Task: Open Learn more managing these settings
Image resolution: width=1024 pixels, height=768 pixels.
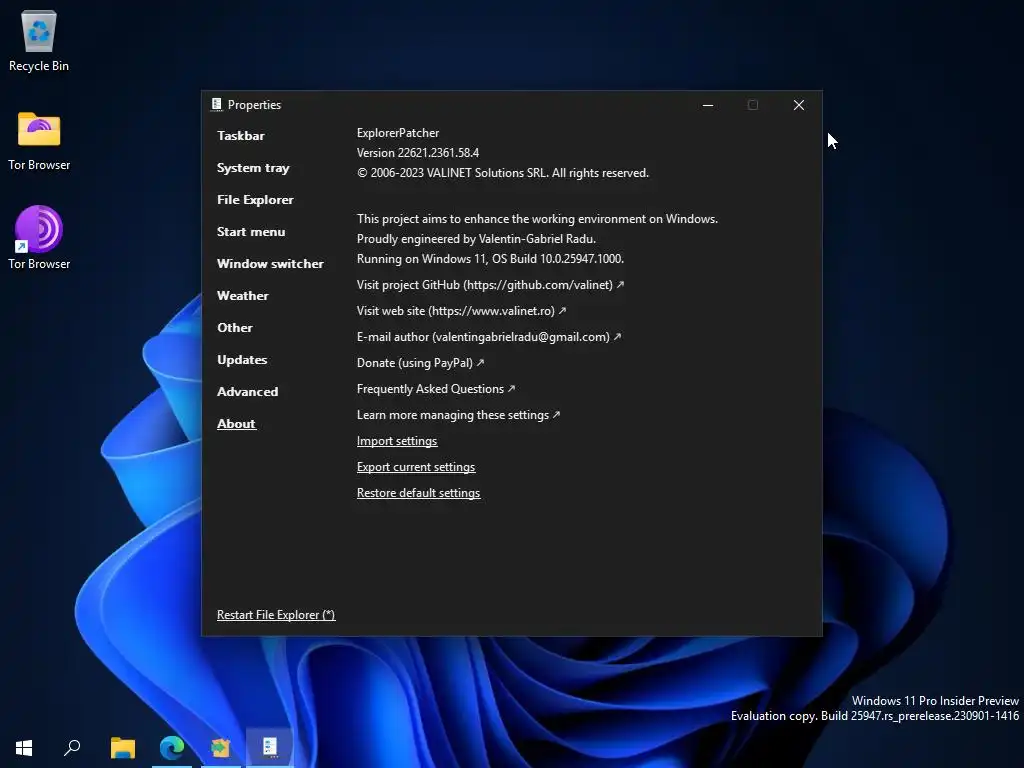Action: point(458,415)
